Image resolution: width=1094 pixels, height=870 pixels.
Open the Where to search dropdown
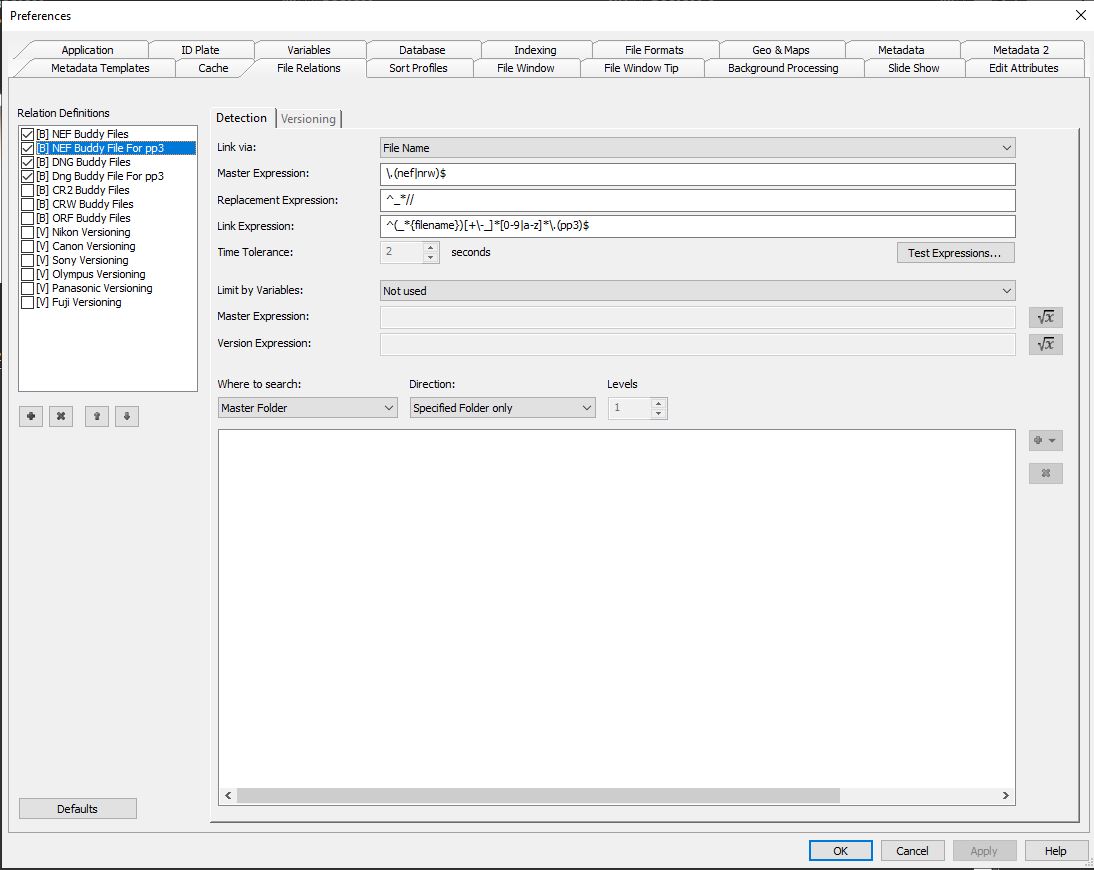tap(307, 408)
